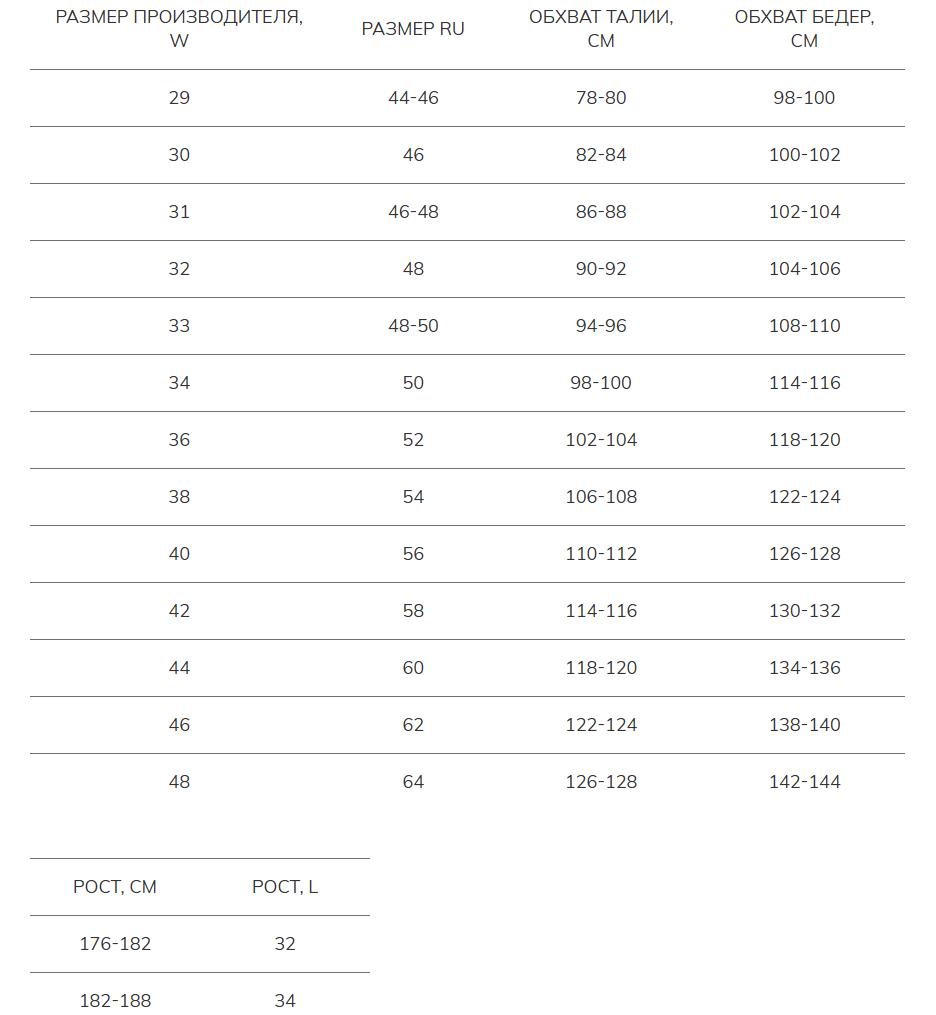This screenshot has height=1015, width=936.
Task: Click RU size 44-46 cell
Action: point(413,98)
